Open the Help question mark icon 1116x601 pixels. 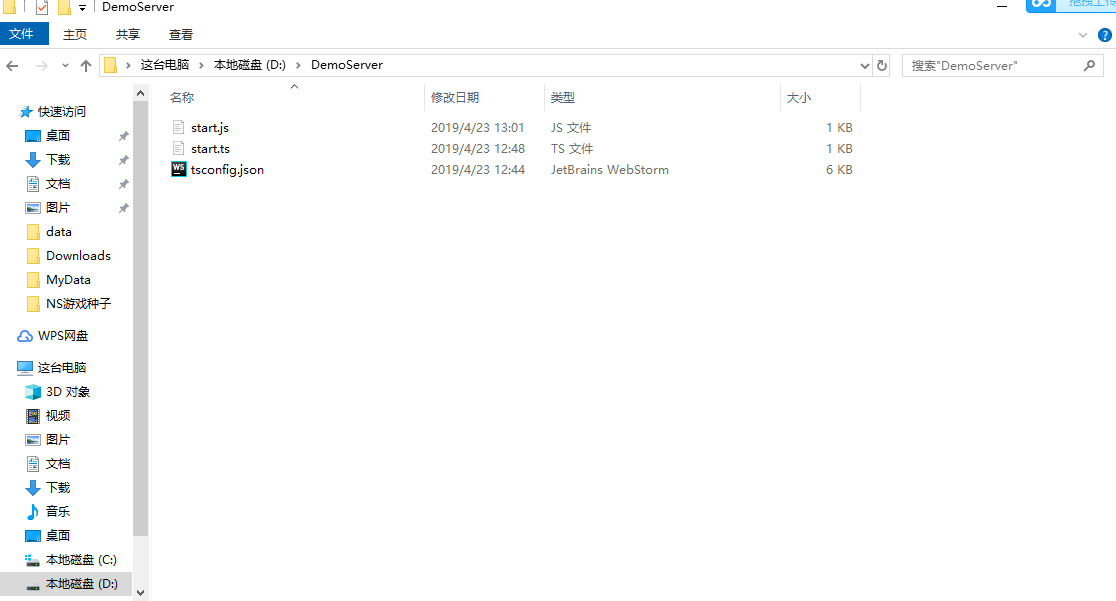coord(1105,35)
